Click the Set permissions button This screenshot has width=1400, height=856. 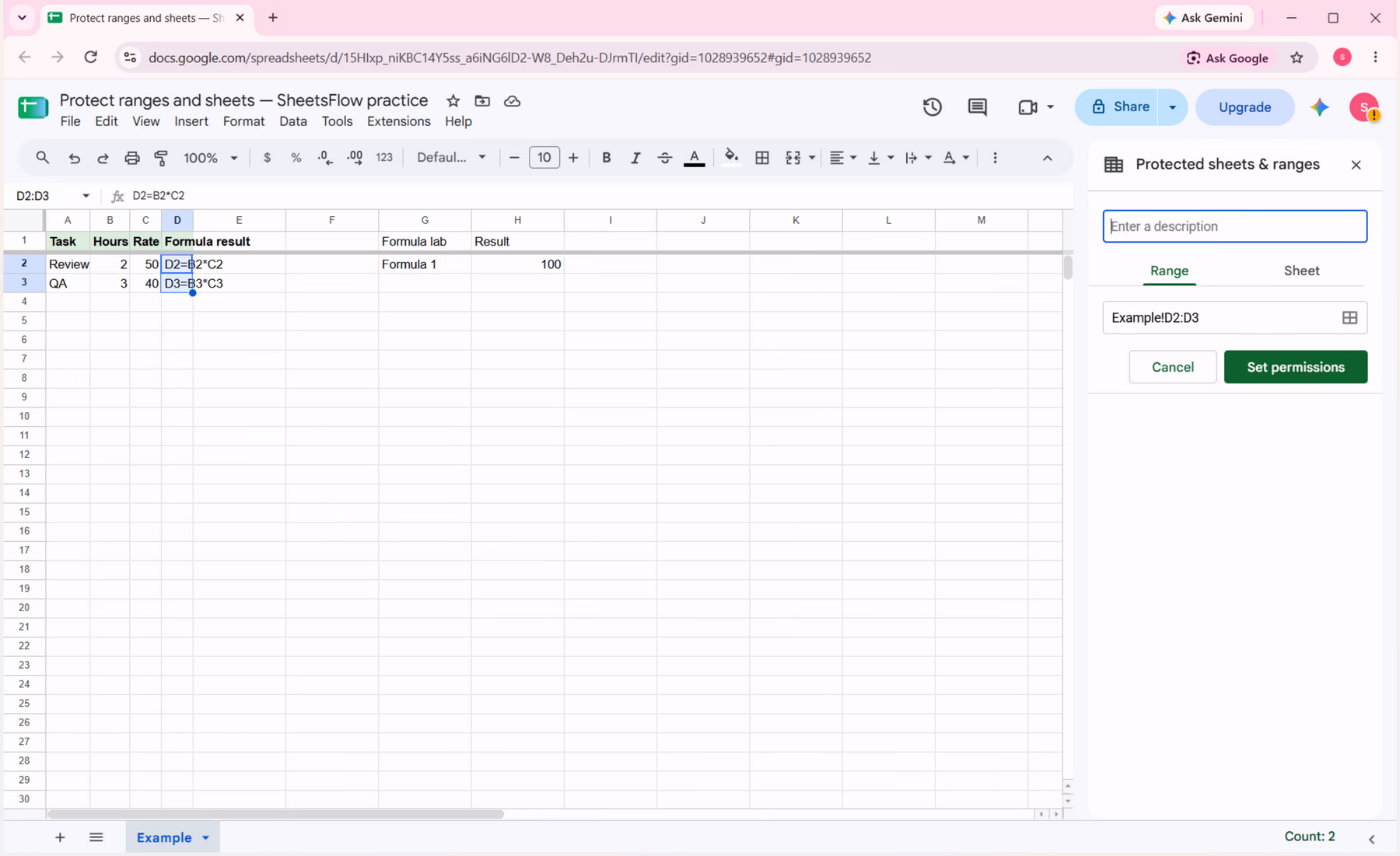coord(1296,367)
